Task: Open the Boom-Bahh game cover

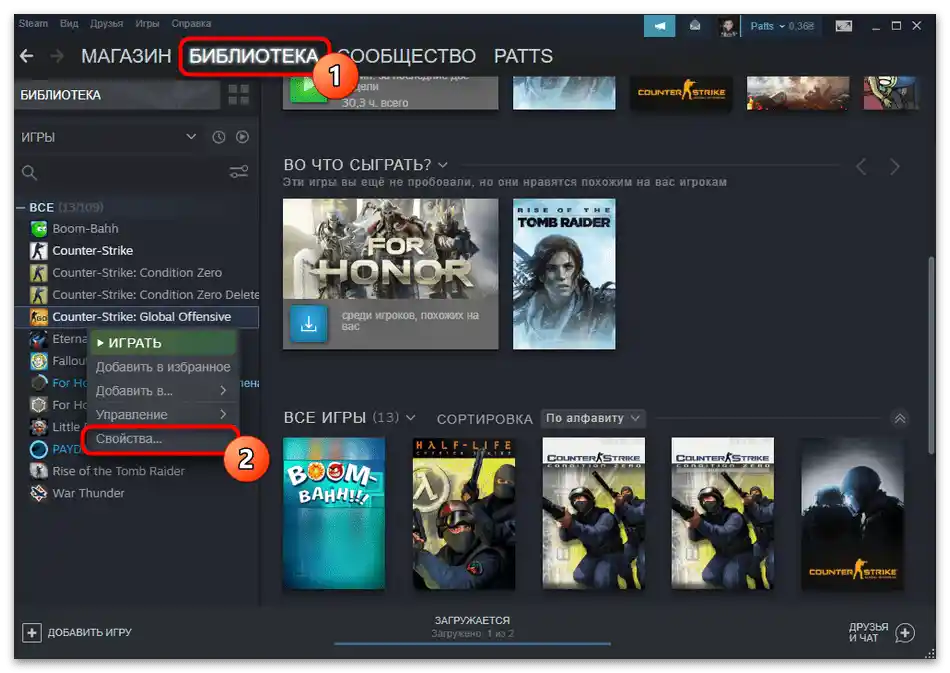Action: (334, 513)
